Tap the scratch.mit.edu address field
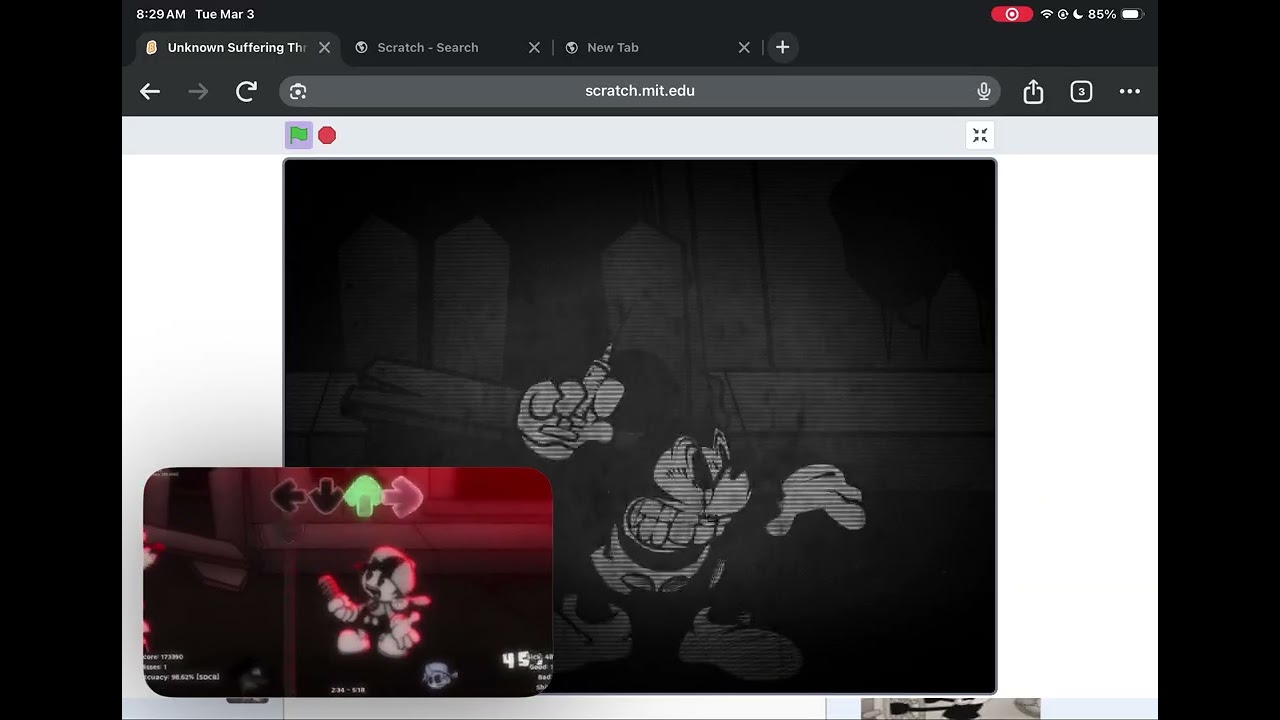The image size is (1280, 720). point(640,91)
